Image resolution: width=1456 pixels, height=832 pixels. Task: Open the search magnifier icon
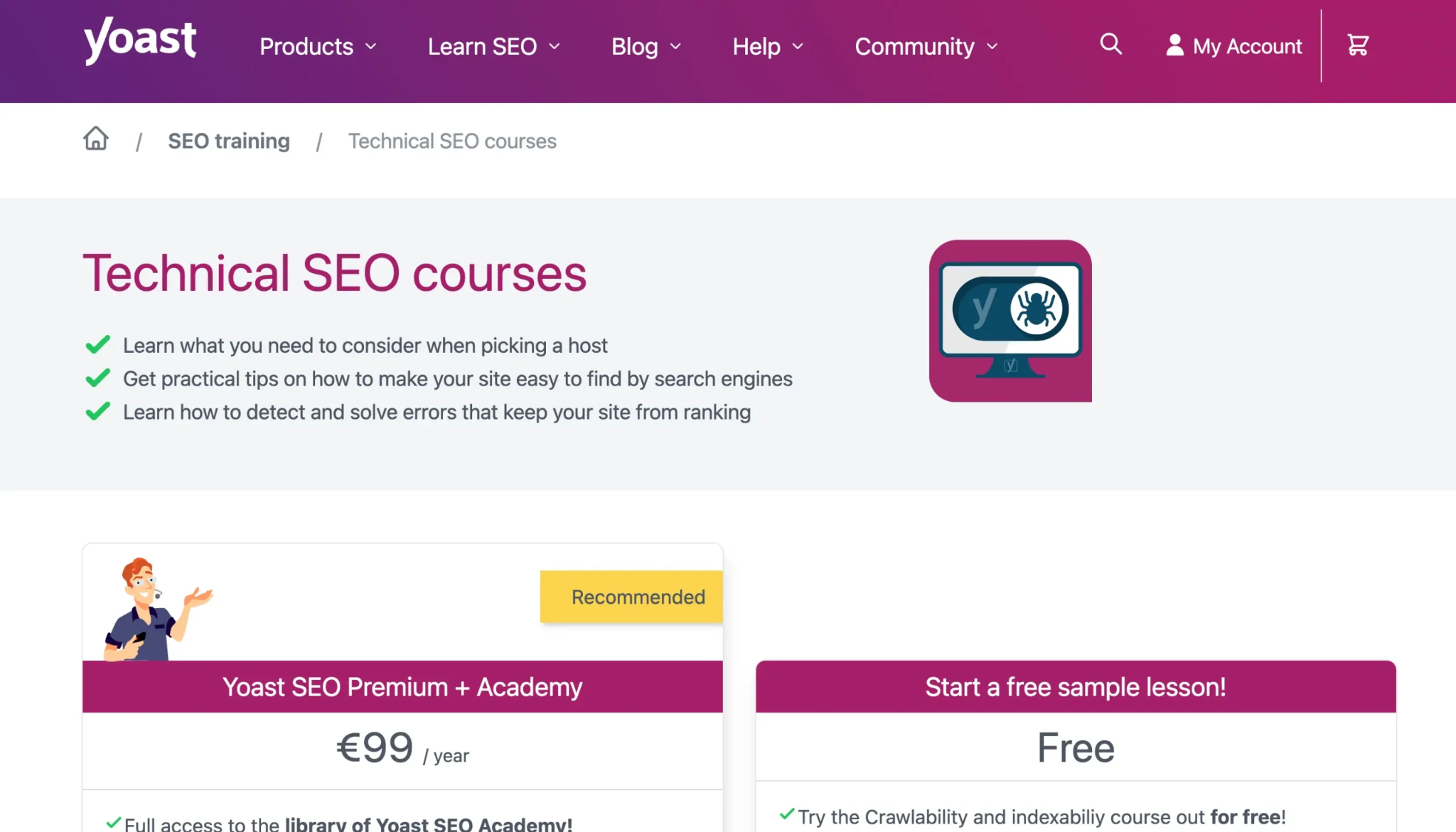(1110, 44)
